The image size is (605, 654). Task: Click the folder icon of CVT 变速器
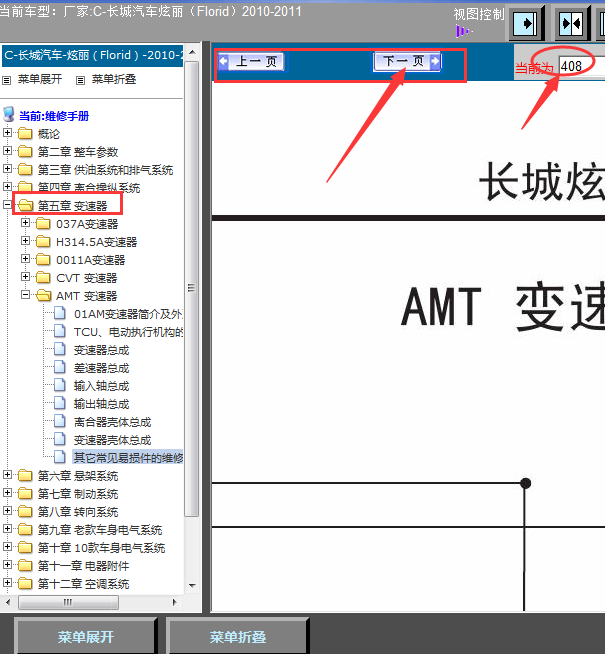[43, 277]
